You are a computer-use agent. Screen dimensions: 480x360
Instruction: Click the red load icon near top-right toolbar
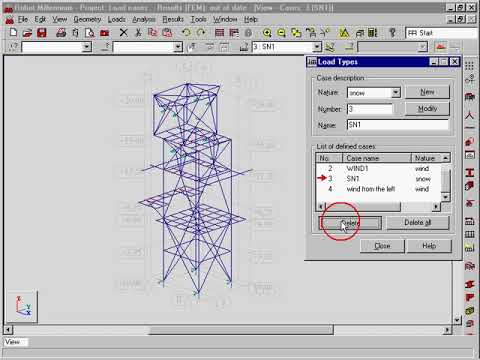441,47
